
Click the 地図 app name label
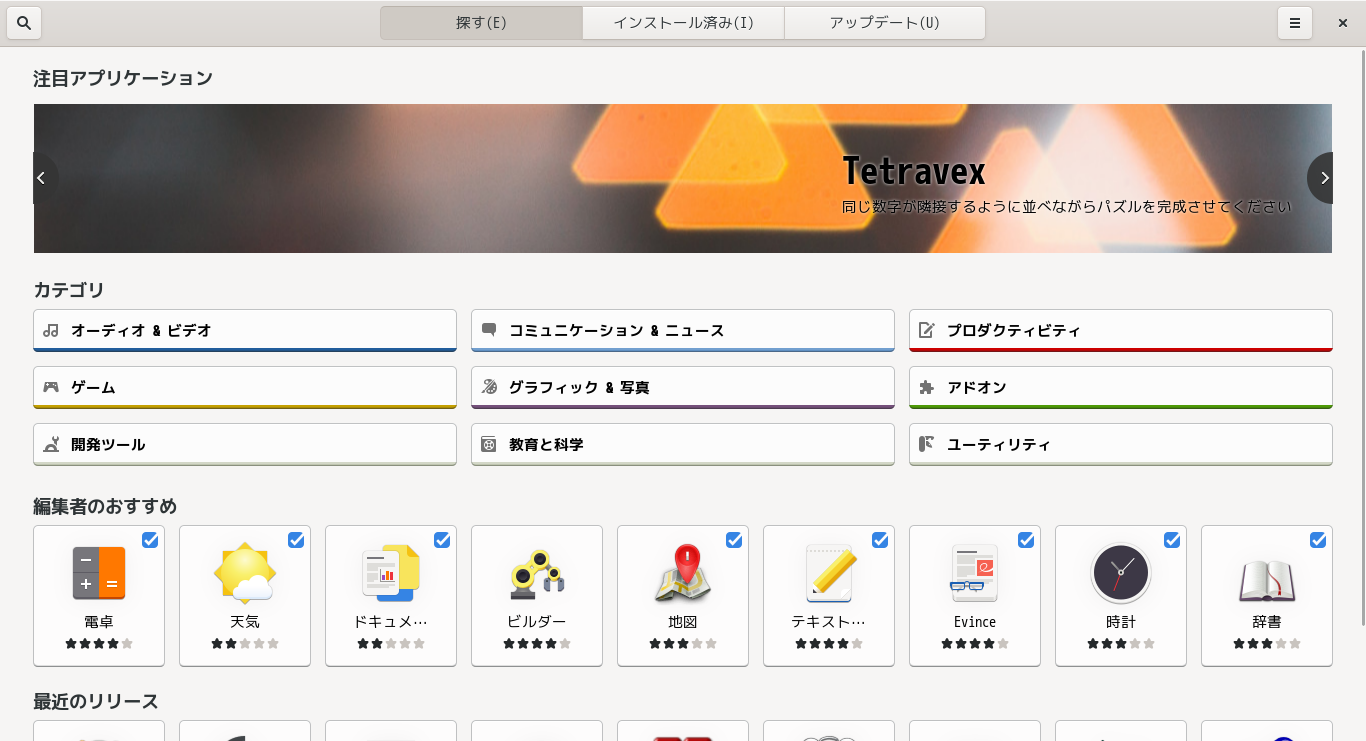point(683,622)
